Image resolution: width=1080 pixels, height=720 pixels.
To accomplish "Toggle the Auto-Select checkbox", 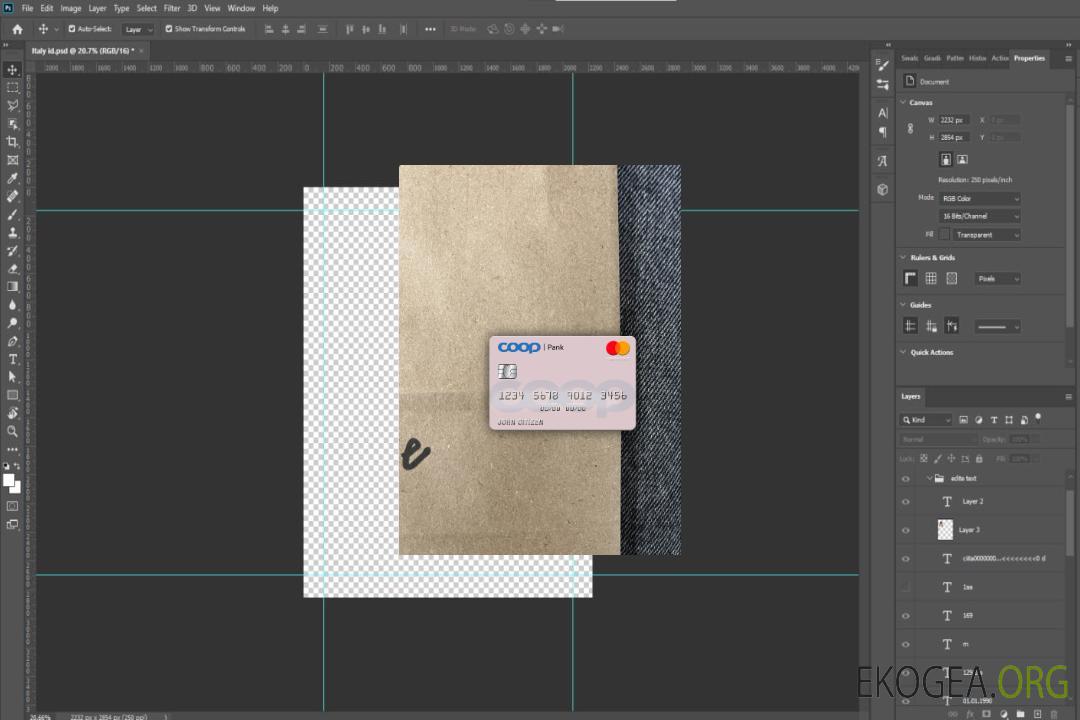I will [72, 29].
